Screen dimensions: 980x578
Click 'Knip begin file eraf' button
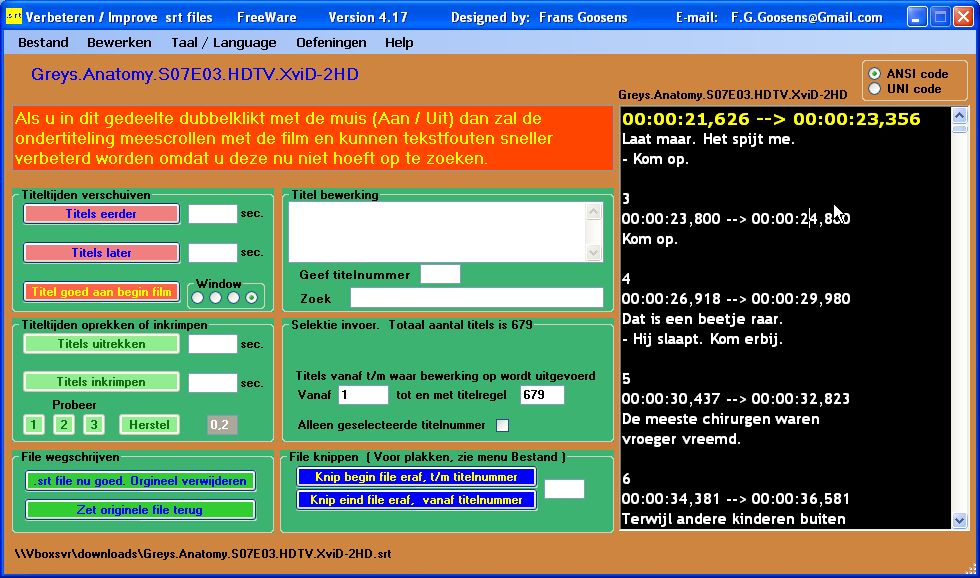coord(416,477)
